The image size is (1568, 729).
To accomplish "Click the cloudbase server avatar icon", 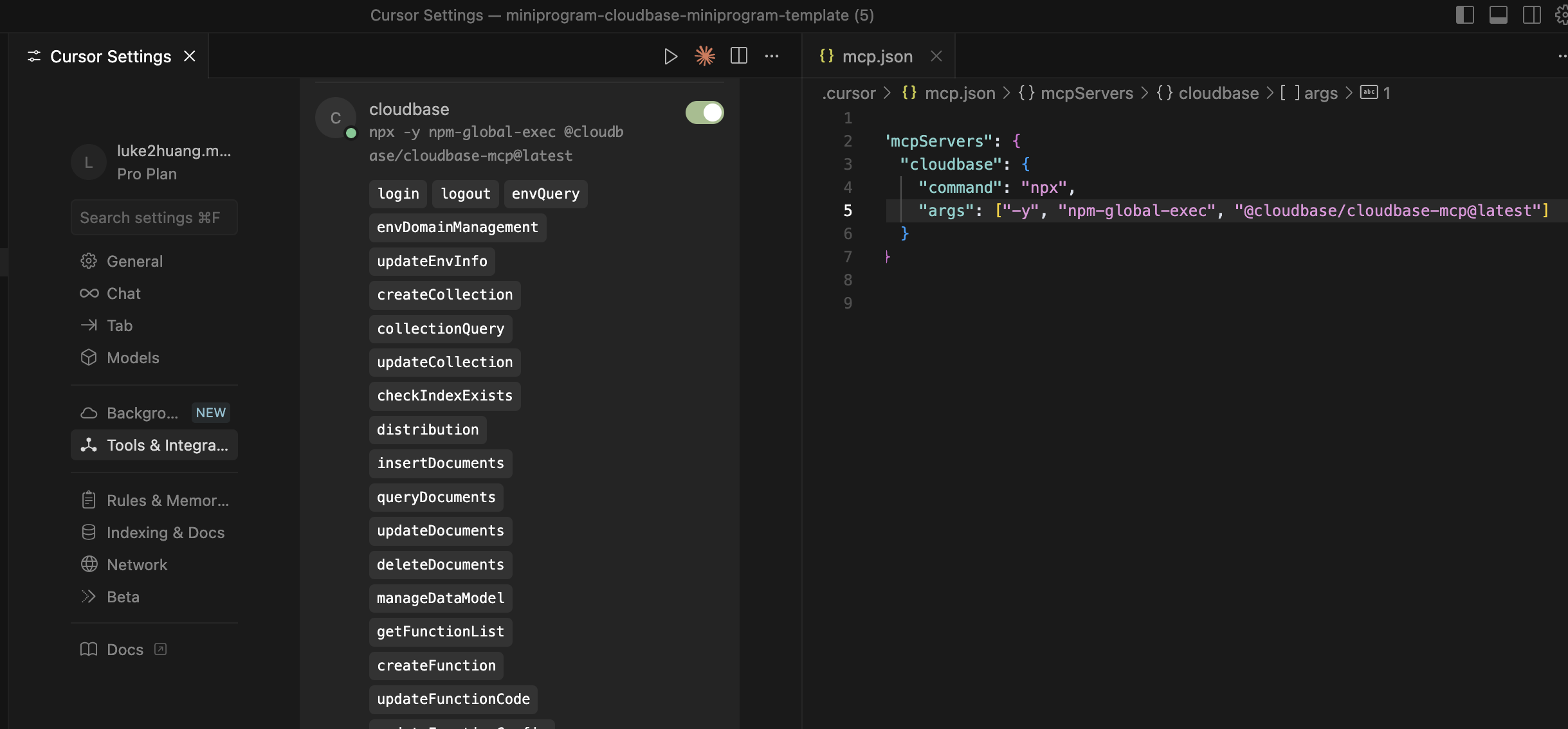I will [x=336, y=118].
